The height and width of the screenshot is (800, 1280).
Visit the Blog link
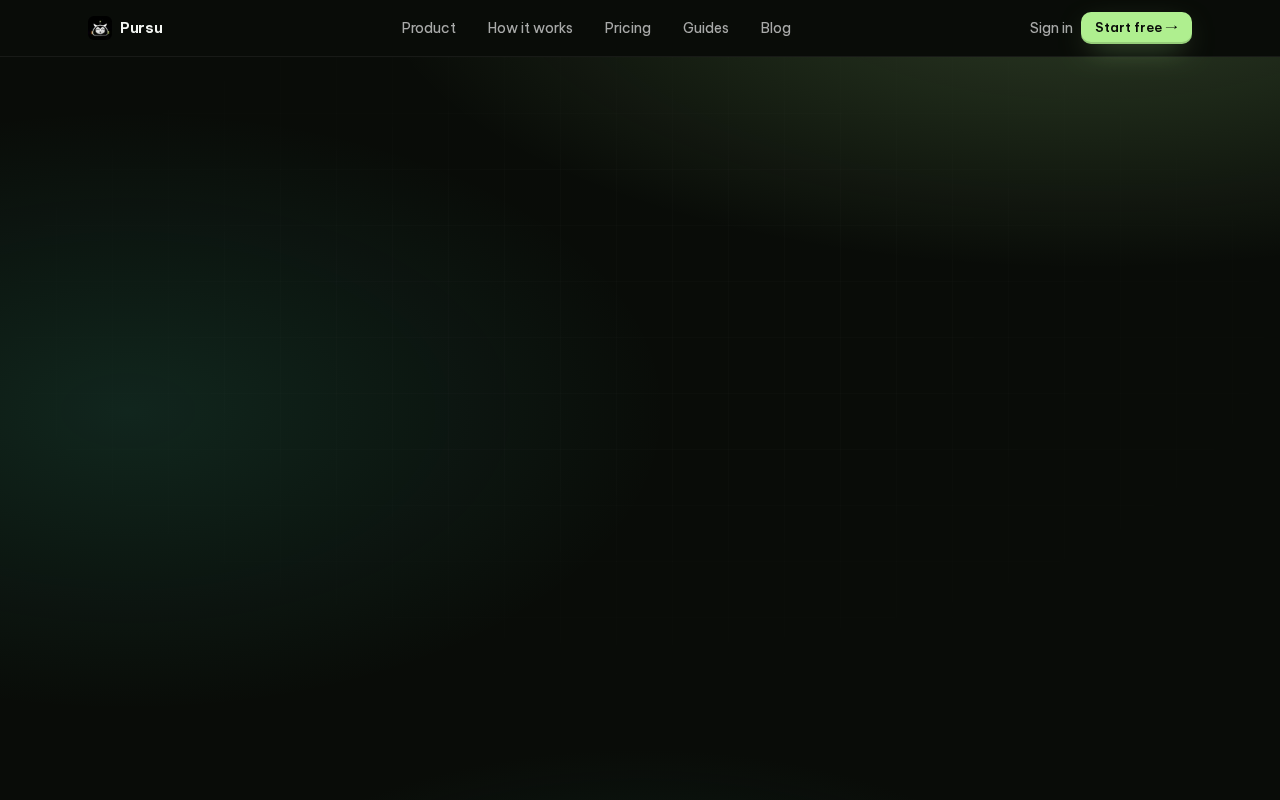click(776, 28)
